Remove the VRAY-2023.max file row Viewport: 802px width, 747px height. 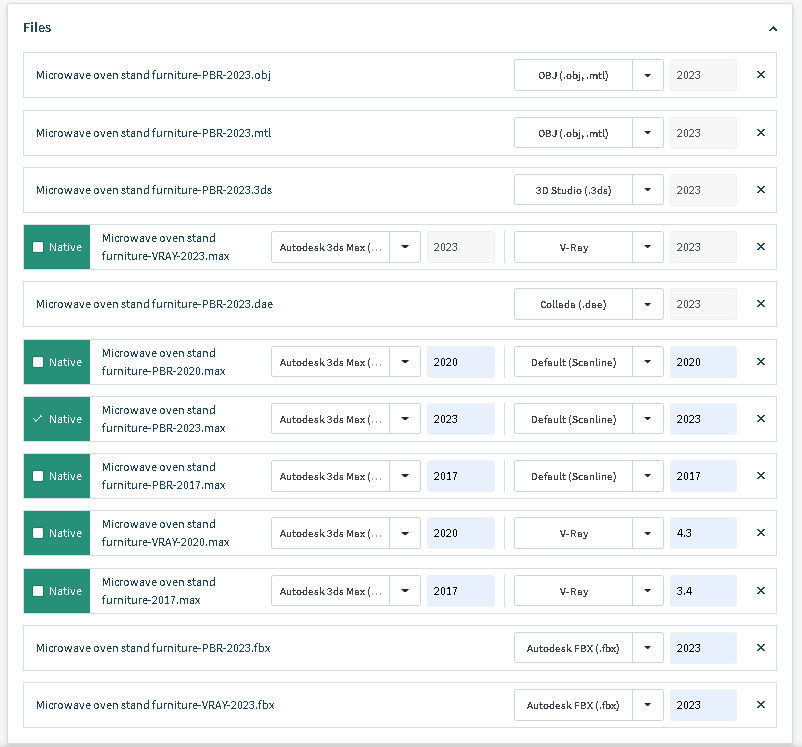tap(760, 247)
